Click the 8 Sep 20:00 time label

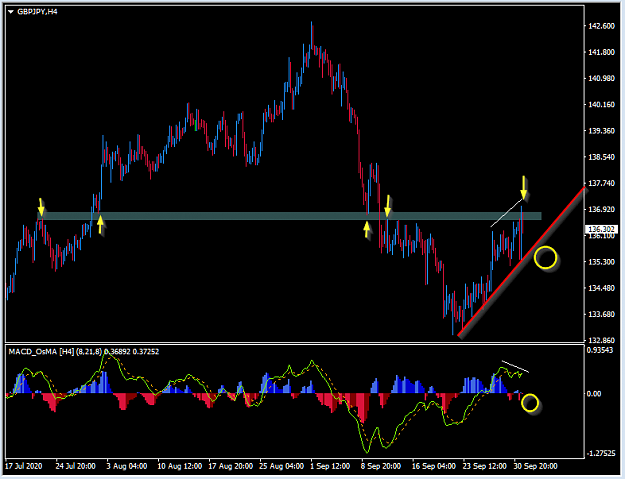[381, 466]
